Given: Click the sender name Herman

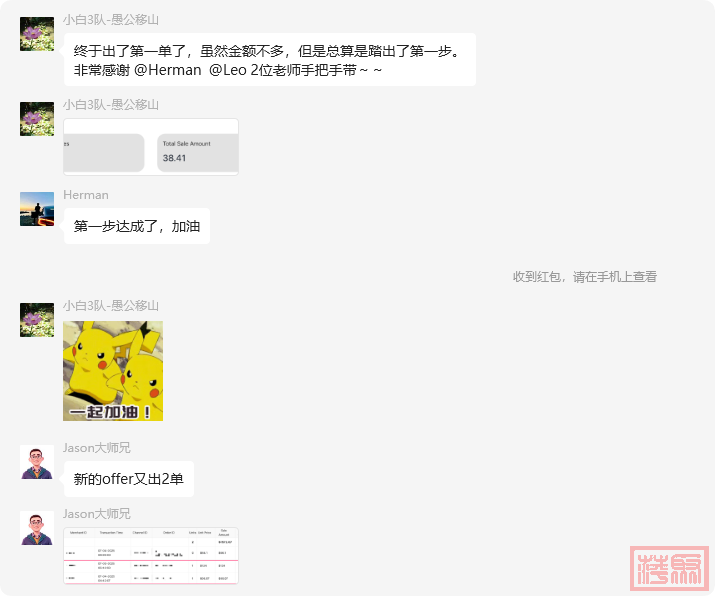Looking at the screenshot, I should 86,195.
